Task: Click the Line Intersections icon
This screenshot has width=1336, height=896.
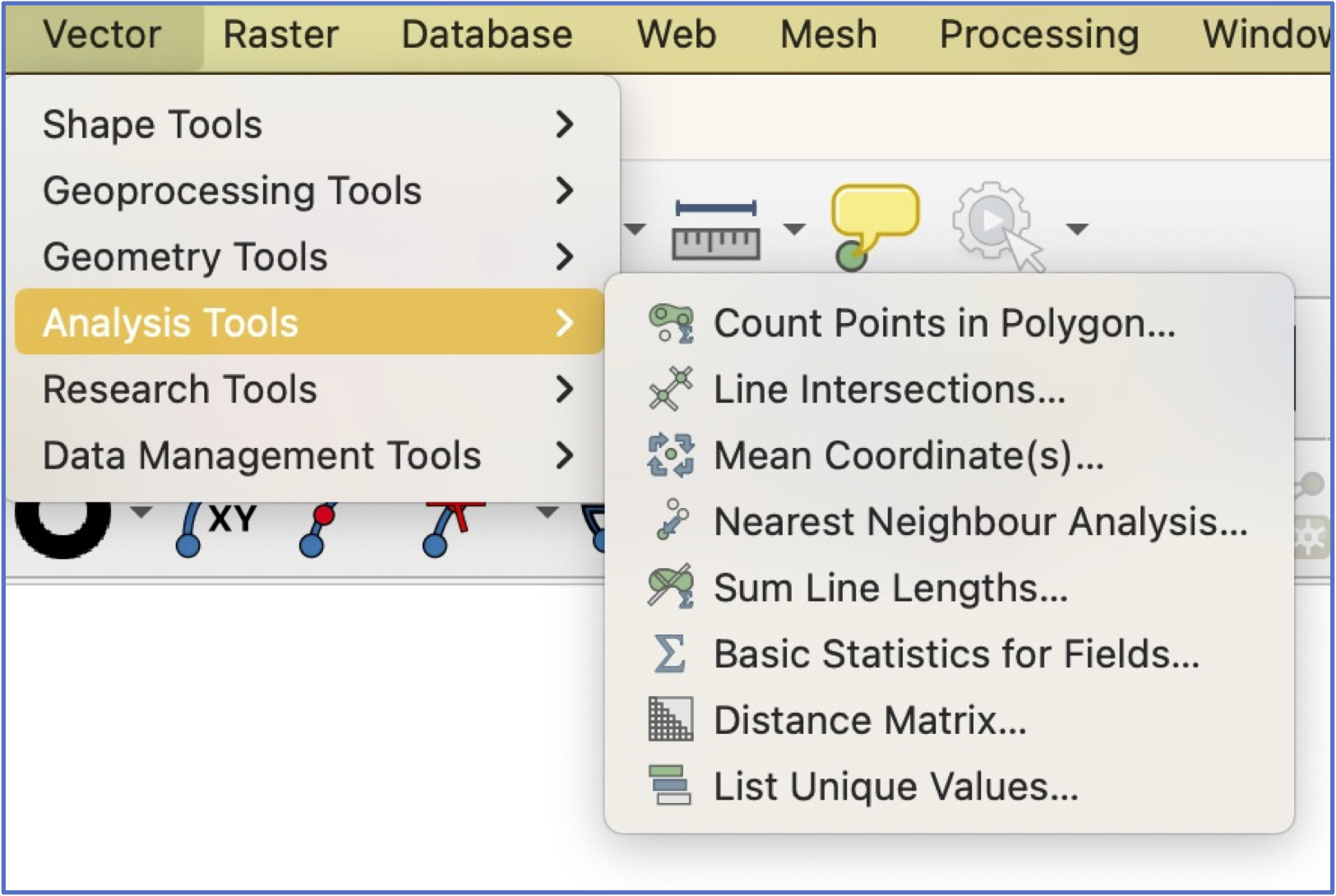Action: click(x=670, y=389)
